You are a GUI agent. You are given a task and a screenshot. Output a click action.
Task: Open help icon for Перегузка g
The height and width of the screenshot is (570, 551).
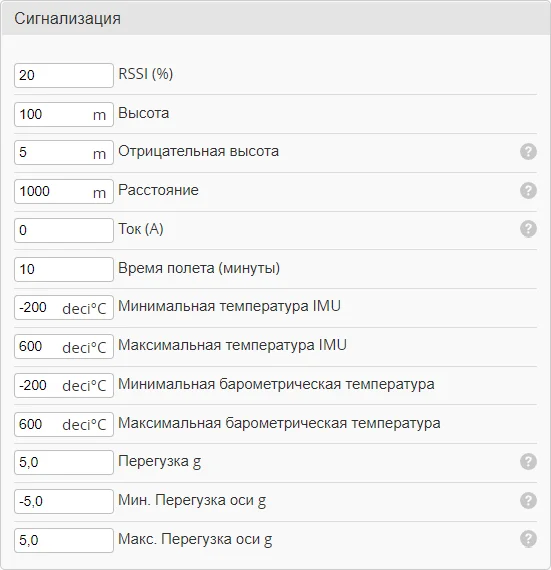[528, 462]
